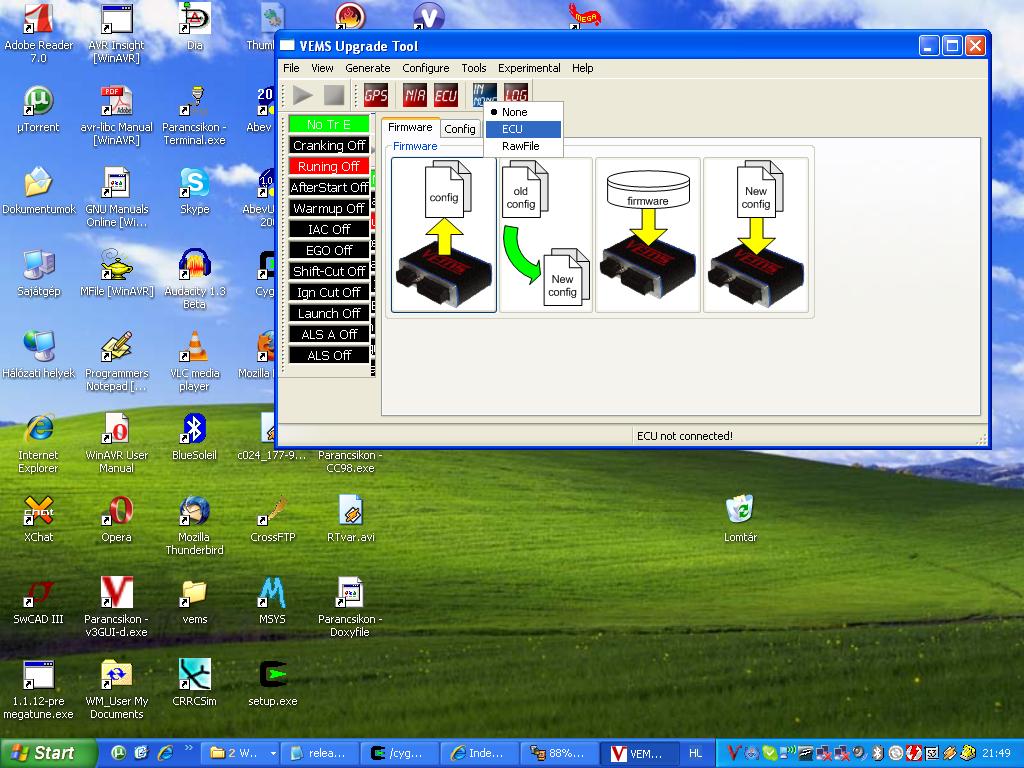Image resolution: width=1024 pixels, height=768 pixels.
Task: Click the IAC Off indicator
Action: [x=329, y=229]
